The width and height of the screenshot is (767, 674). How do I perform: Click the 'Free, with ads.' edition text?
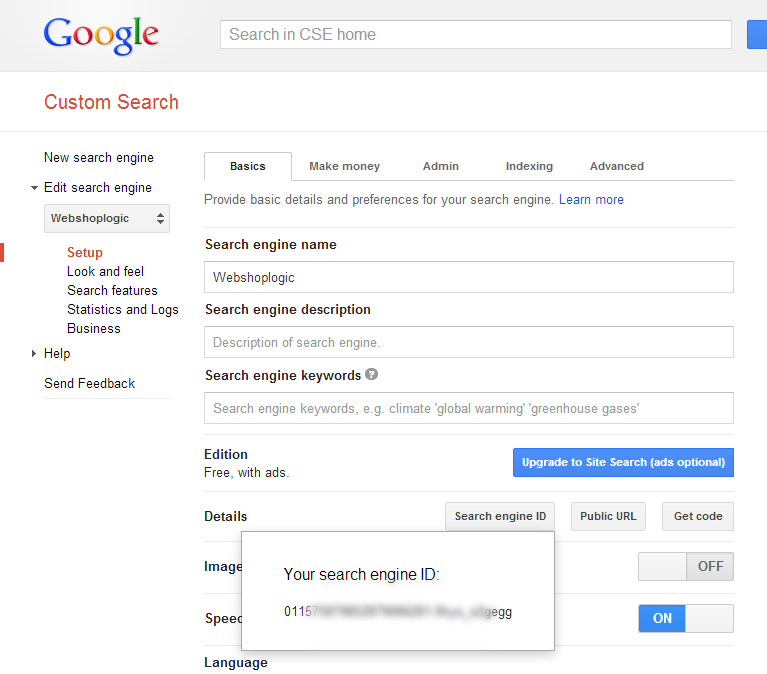coord(247,472)
